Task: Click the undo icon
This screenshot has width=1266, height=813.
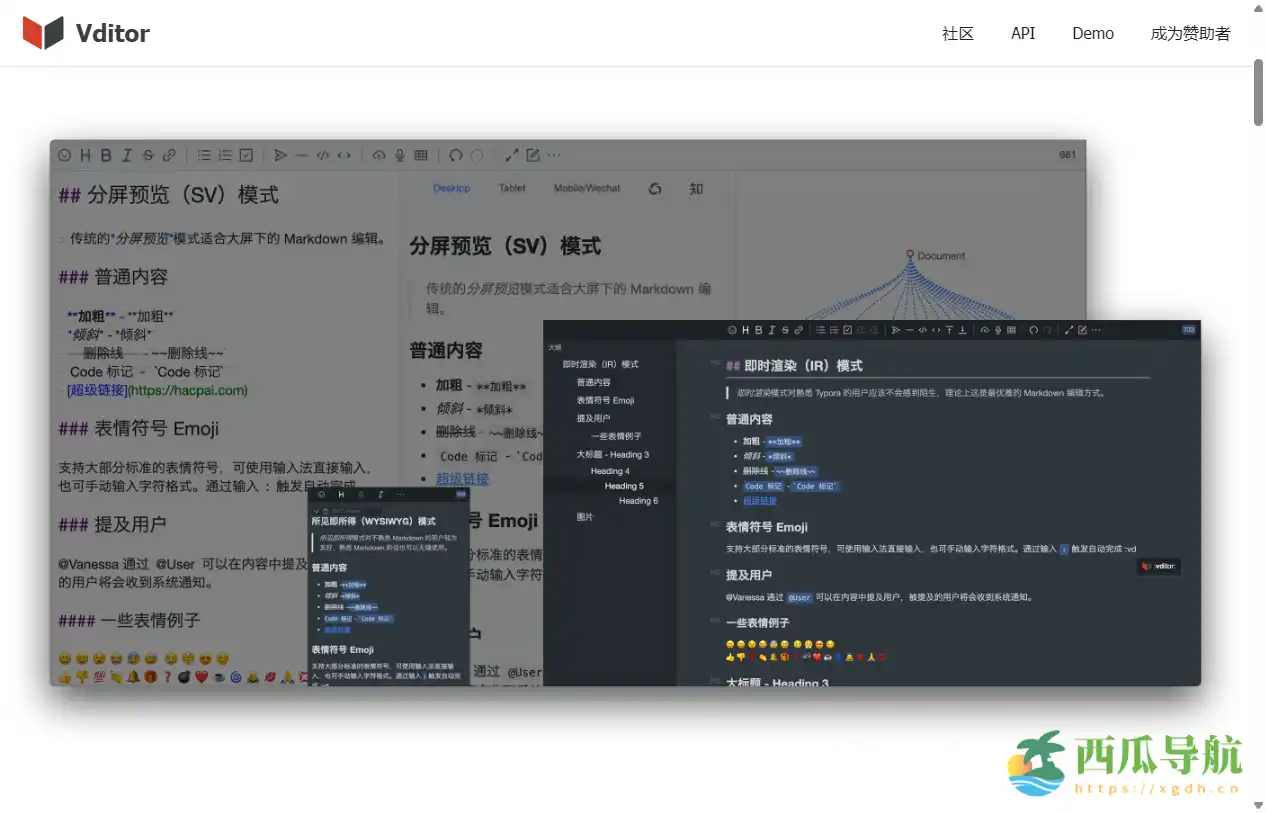Action: [456, 155]
